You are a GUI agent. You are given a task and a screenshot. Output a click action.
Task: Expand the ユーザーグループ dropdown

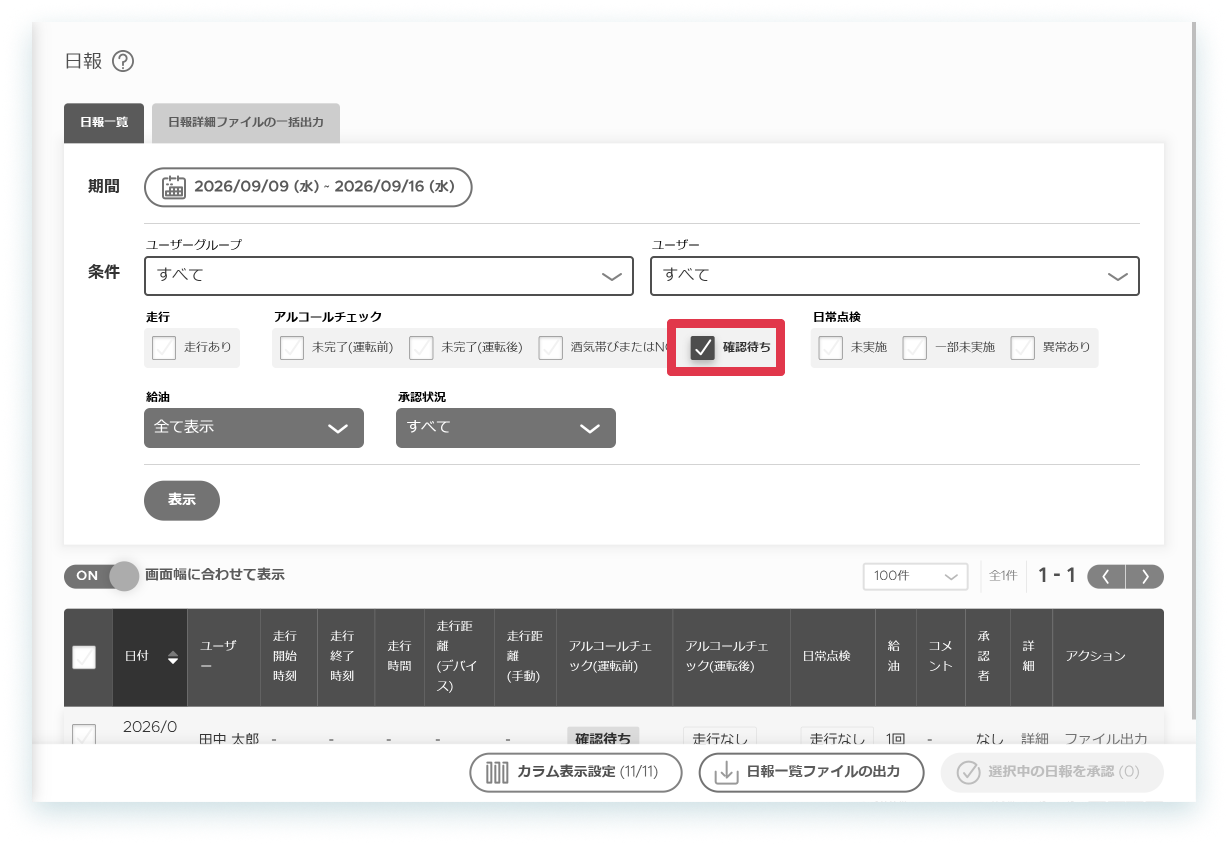[389, 276]
